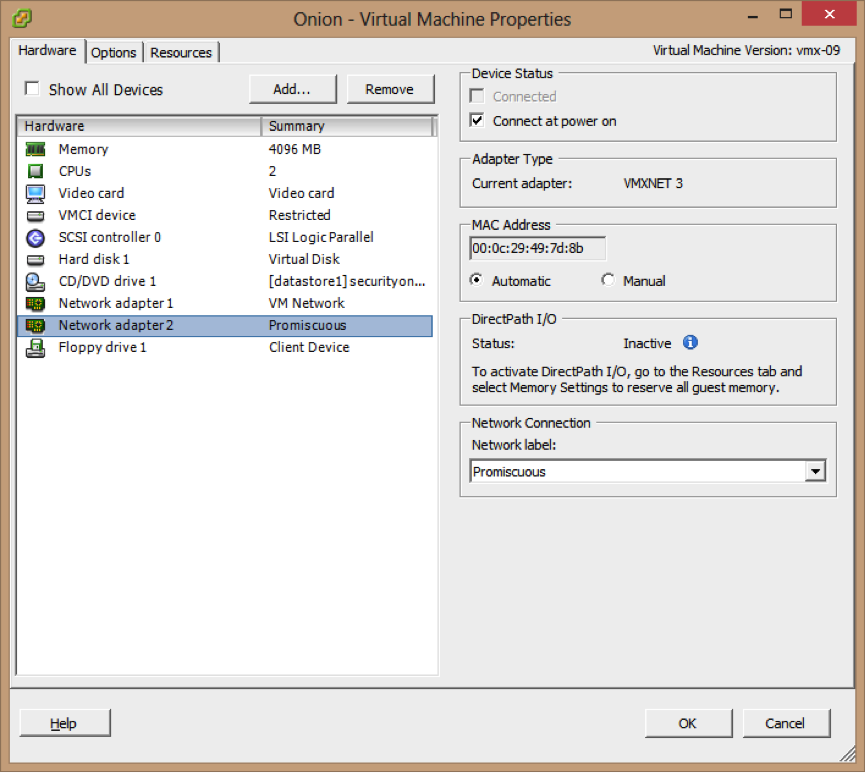The height and width of the screenshot is (773, 866).
Task: Click the VMCI device icon
Action: pyautogui.click(x=35, y=215)
